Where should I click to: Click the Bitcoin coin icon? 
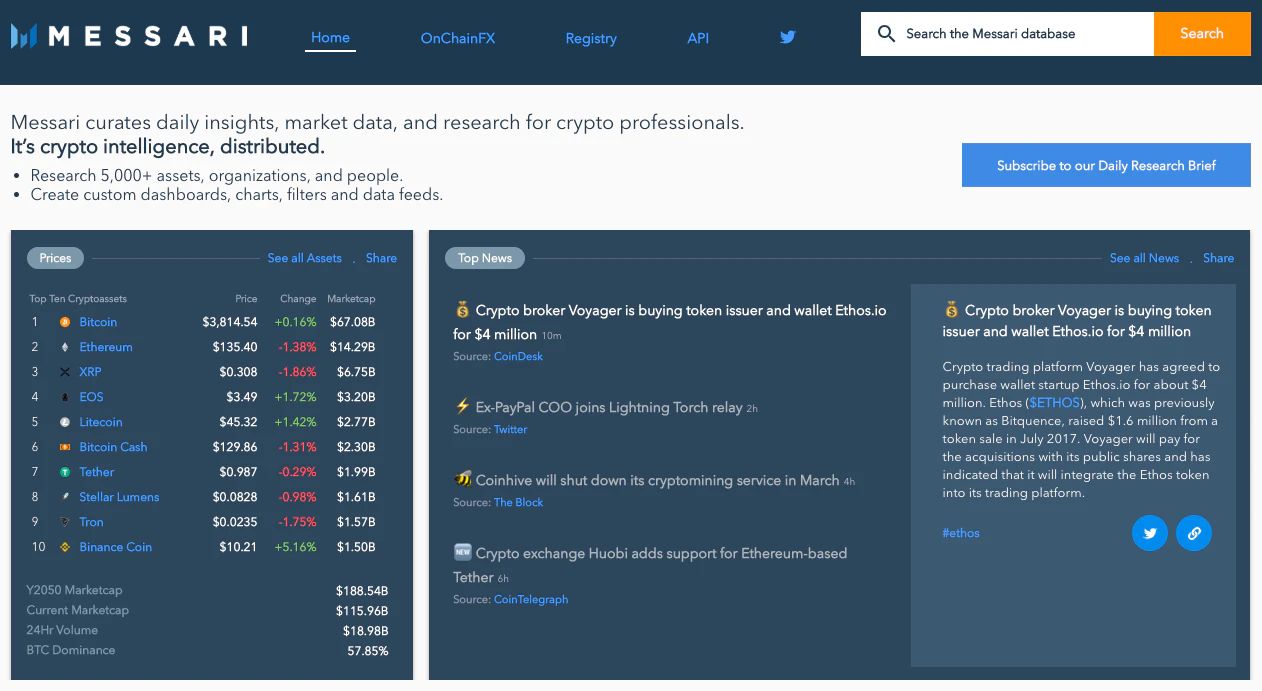(x=65, y=322)
